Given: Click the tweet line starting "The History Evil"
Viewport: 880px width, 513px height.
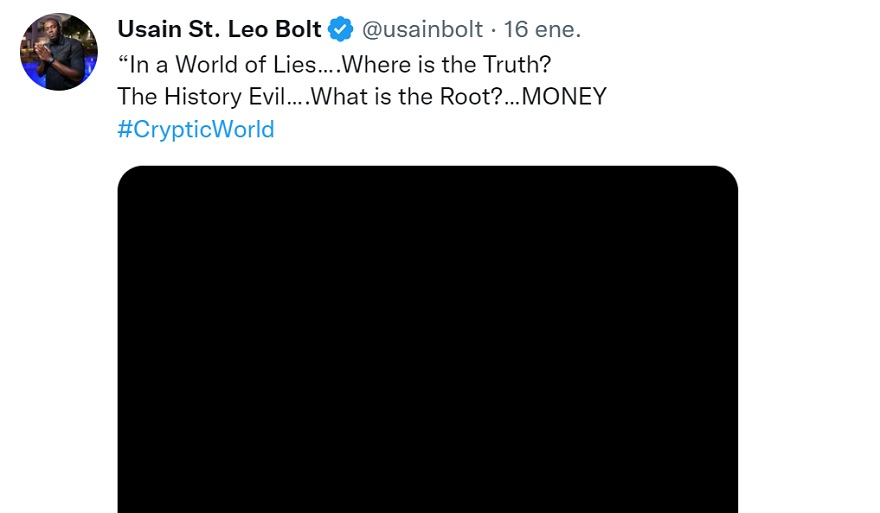Looking at the screenshot, I should (361, 97).
